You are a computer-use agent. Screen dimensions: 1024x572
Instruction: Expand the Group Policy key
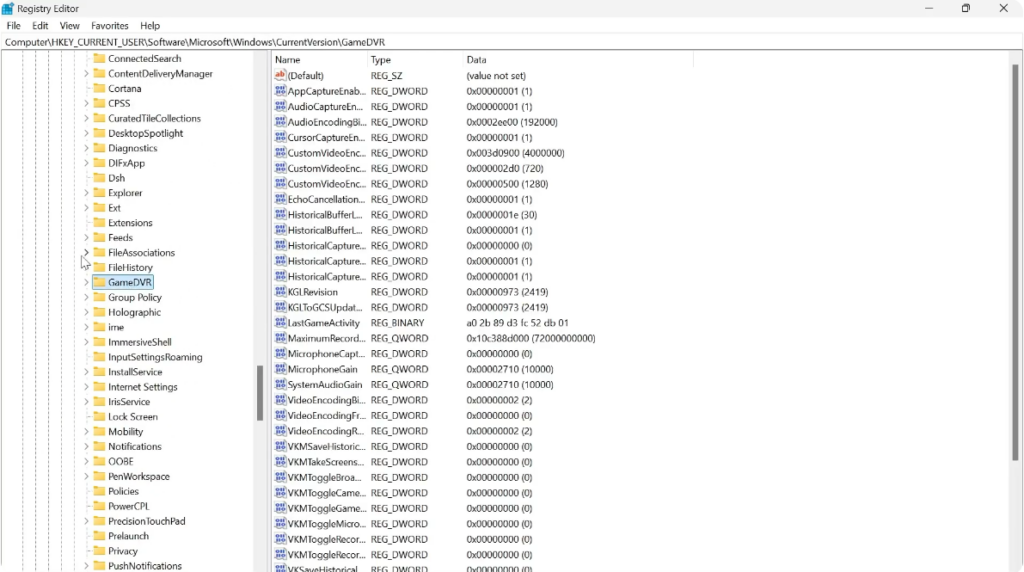click(x=86, y=297)
